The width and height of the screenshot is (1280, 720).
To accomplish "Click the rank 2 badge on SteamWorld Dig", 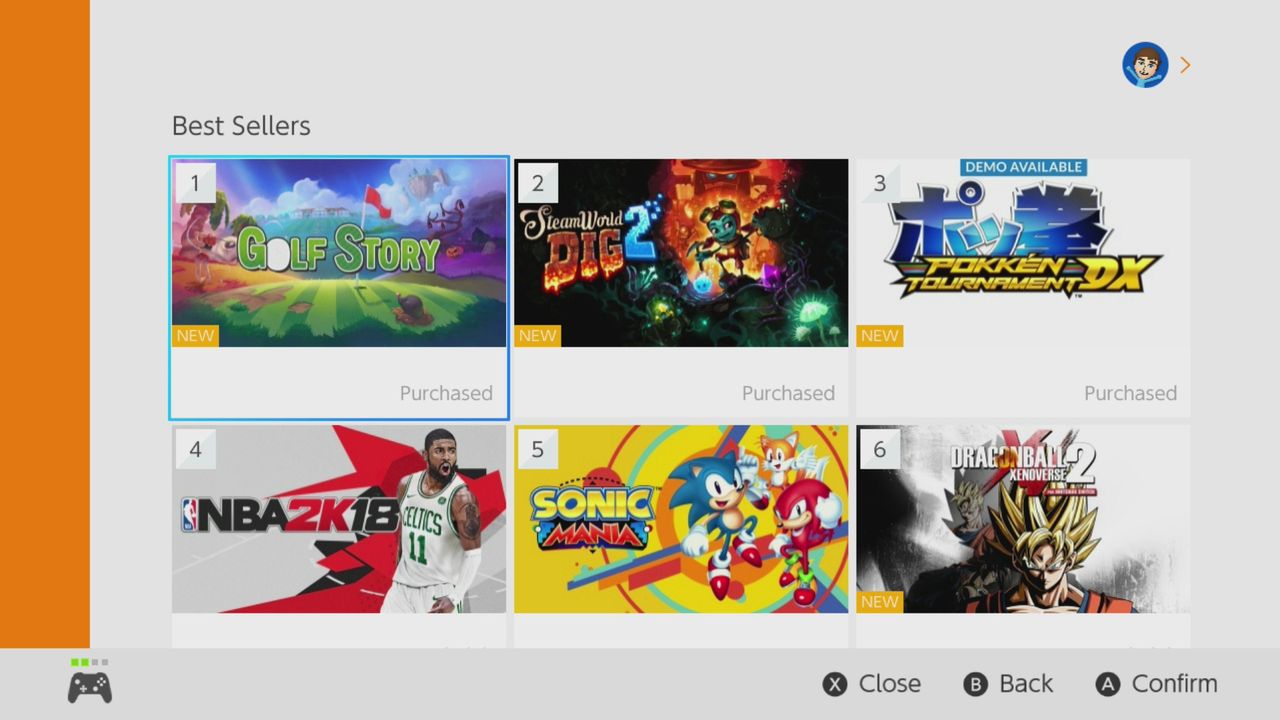I will [538, 183].
